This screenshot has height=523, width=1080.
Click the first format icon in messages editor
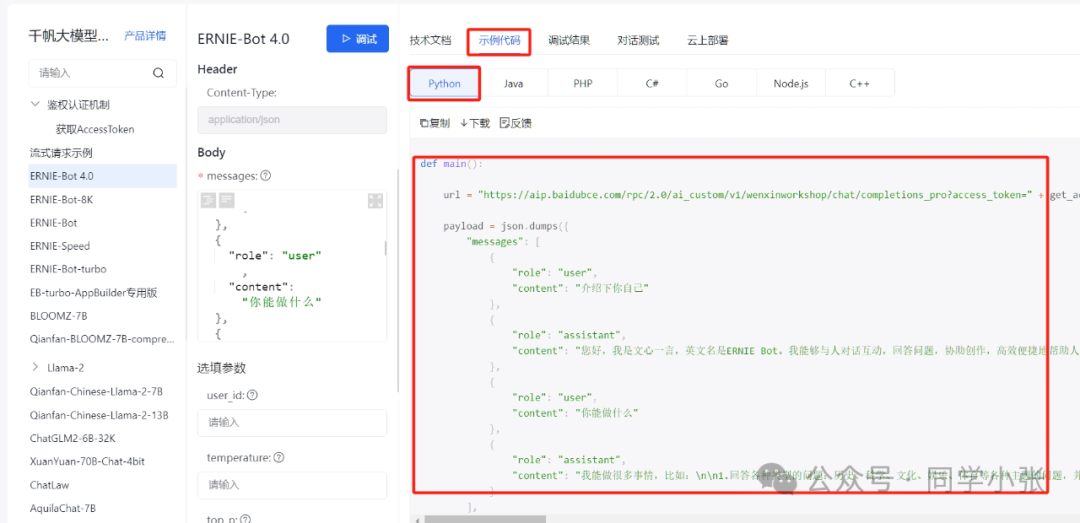click(209, 201)
